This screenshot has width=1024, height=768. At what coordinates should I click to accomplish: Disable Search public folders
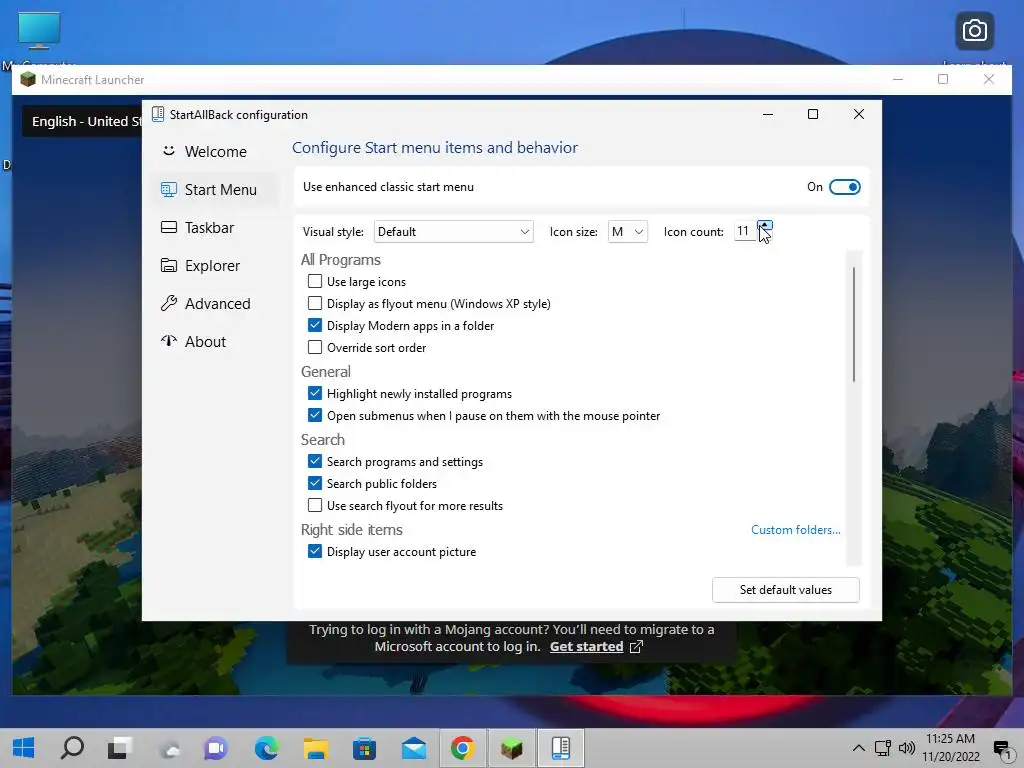(315, 483)
